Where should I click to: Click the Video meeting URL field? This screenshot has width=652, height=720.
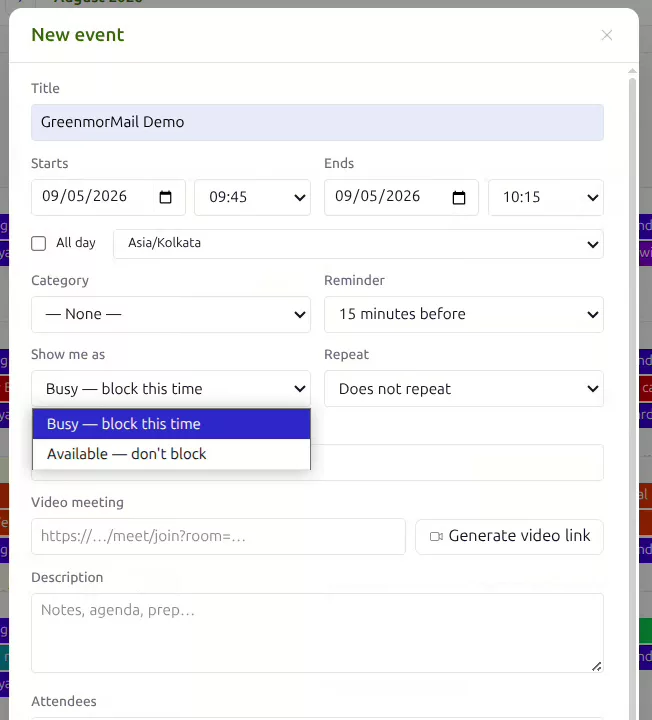219,536
